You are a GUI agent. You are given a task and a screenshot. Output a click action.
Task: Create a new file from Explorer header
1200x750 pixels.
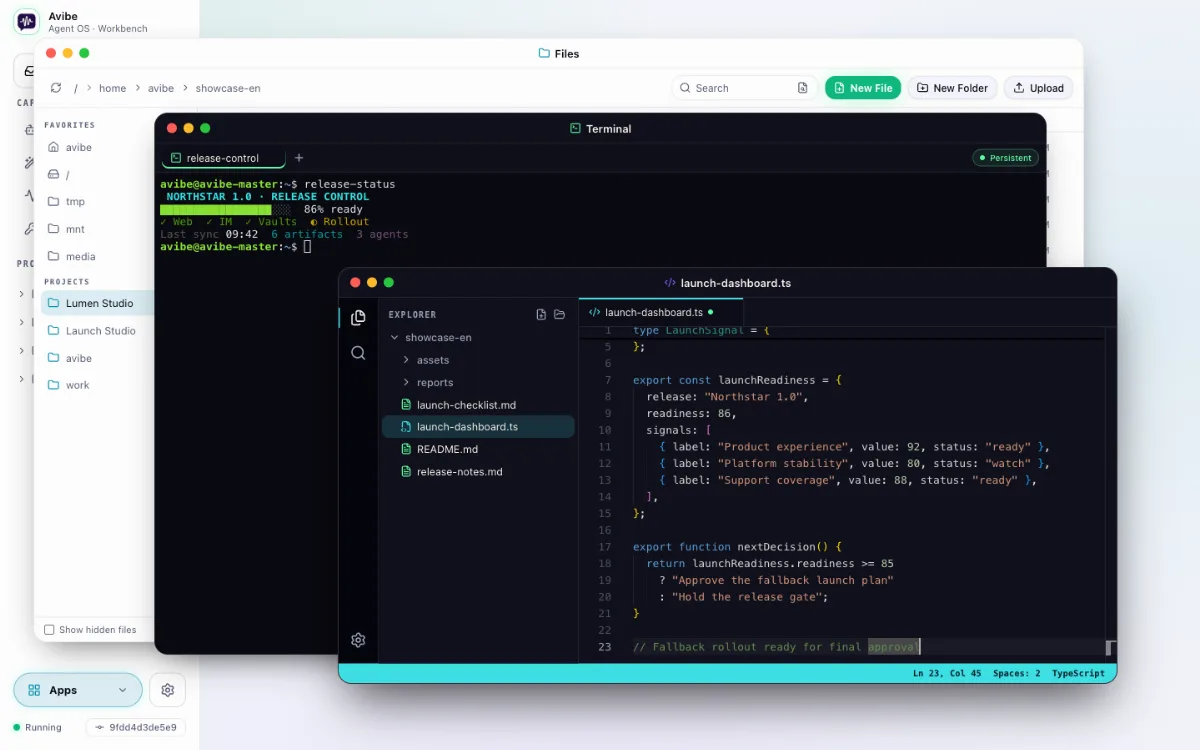tap(541, 314)
